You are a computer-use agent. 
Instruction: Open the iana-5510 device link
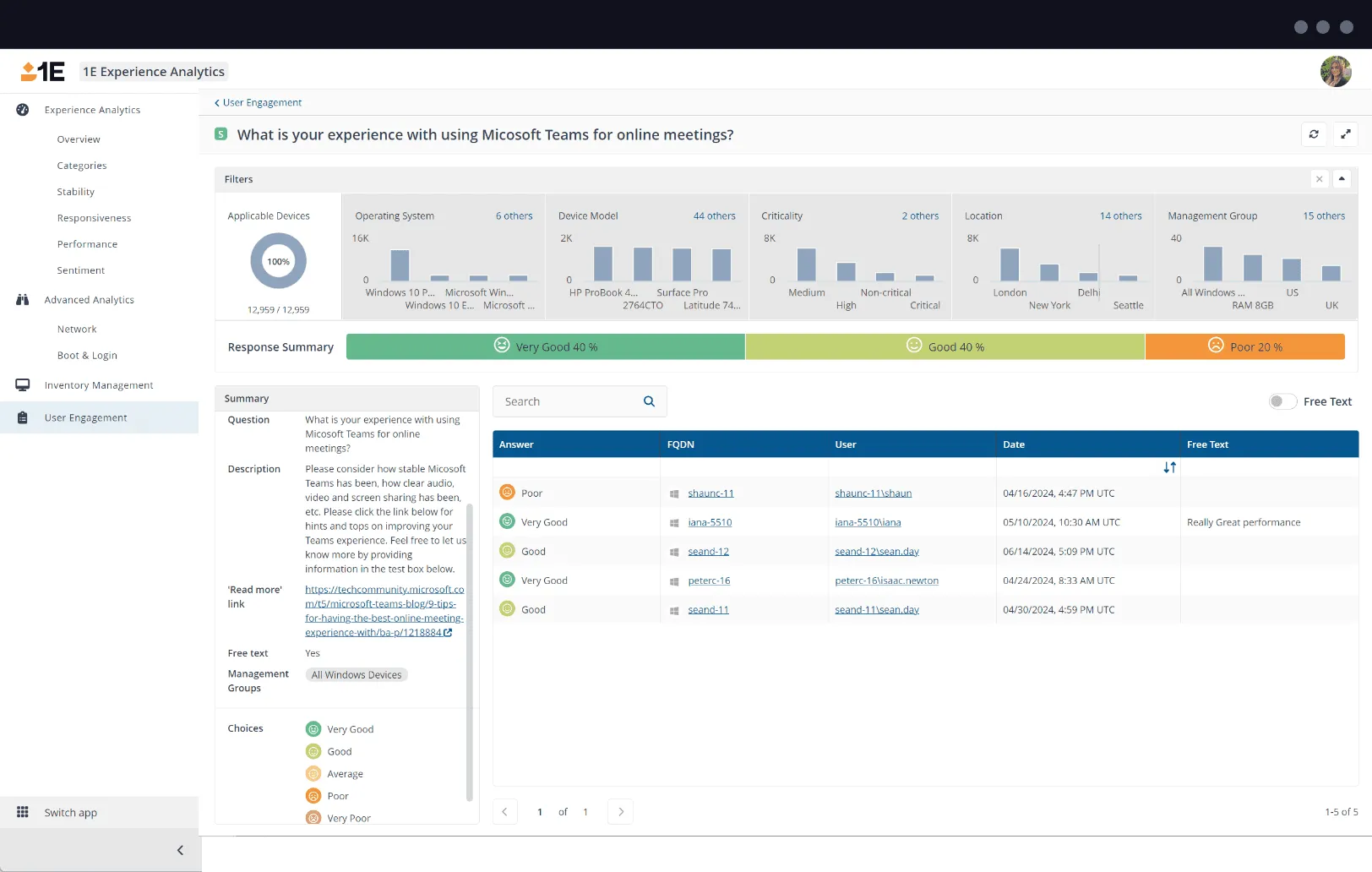710,522
